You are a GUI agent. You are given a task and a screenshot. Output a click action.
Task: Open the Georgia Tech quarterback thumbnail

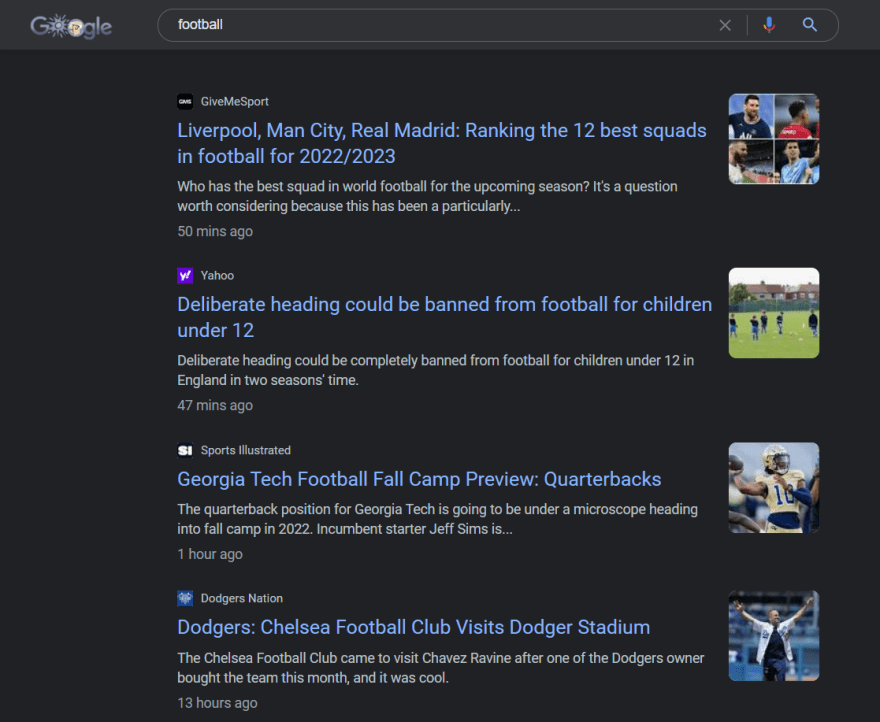click(774, 488)
